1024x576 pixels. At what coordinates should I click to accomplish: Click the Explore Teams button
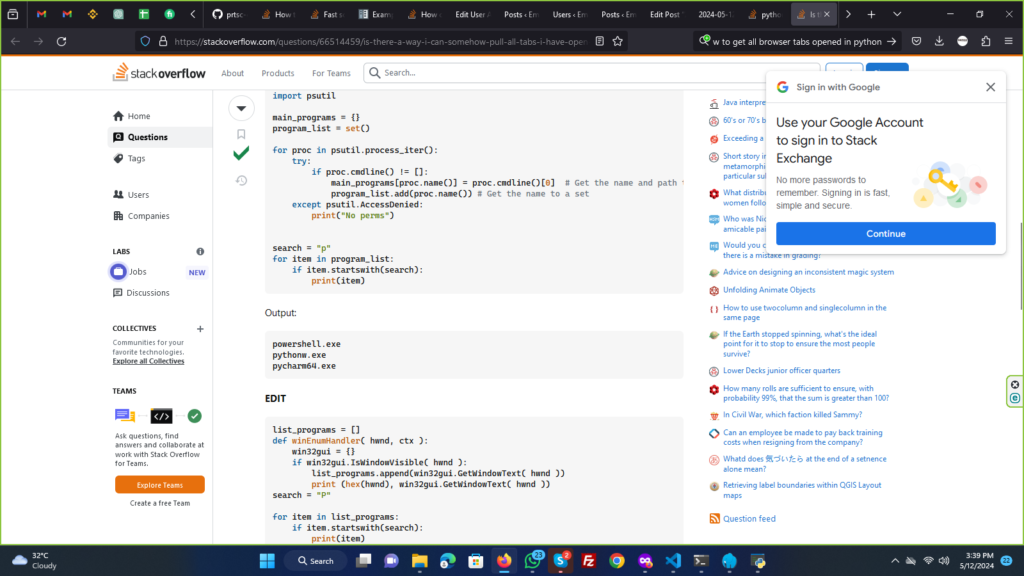pyautogui.click(x=160, y=485)
